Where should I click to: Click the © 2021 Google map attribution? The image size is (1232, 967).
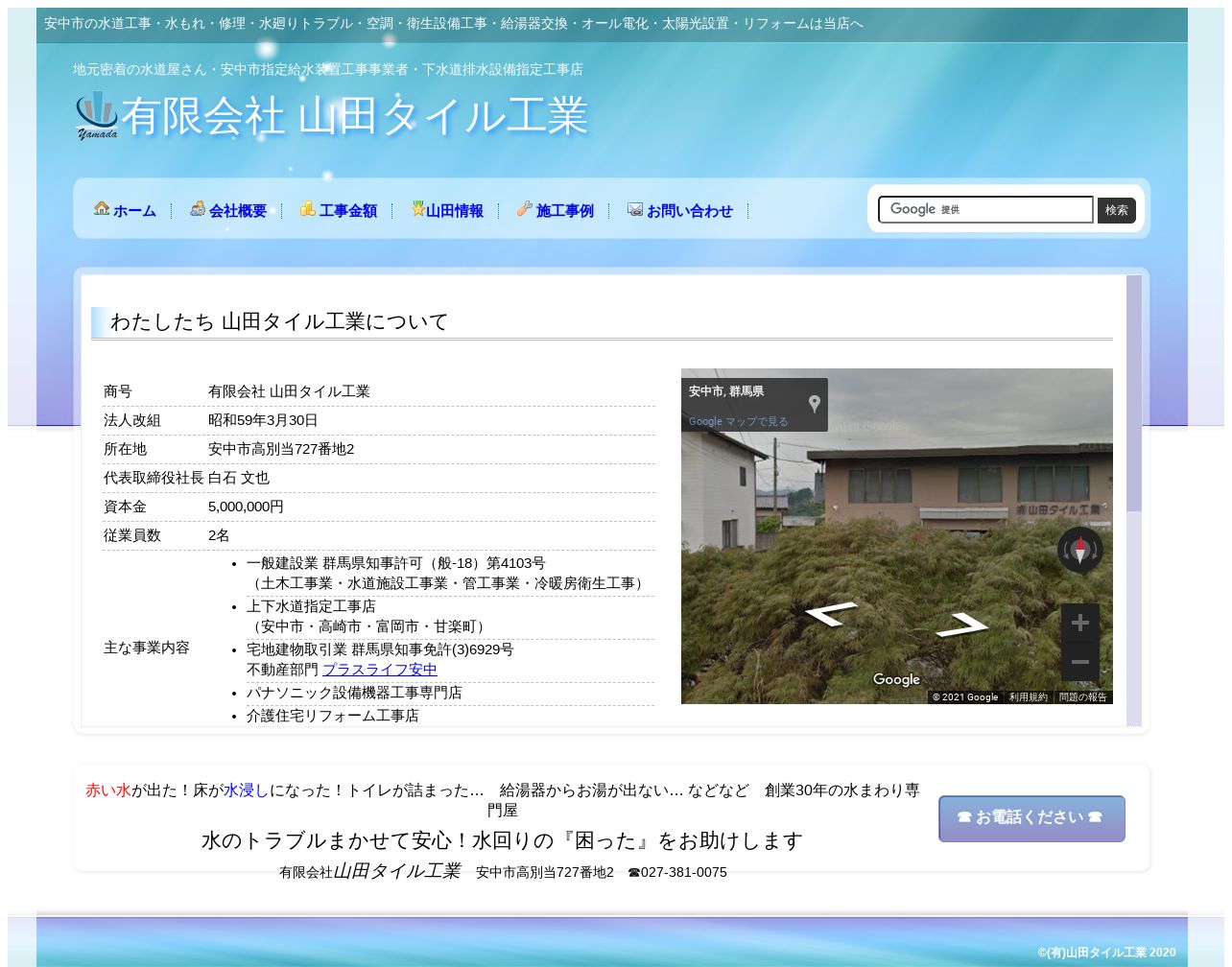tap(965, 697)
